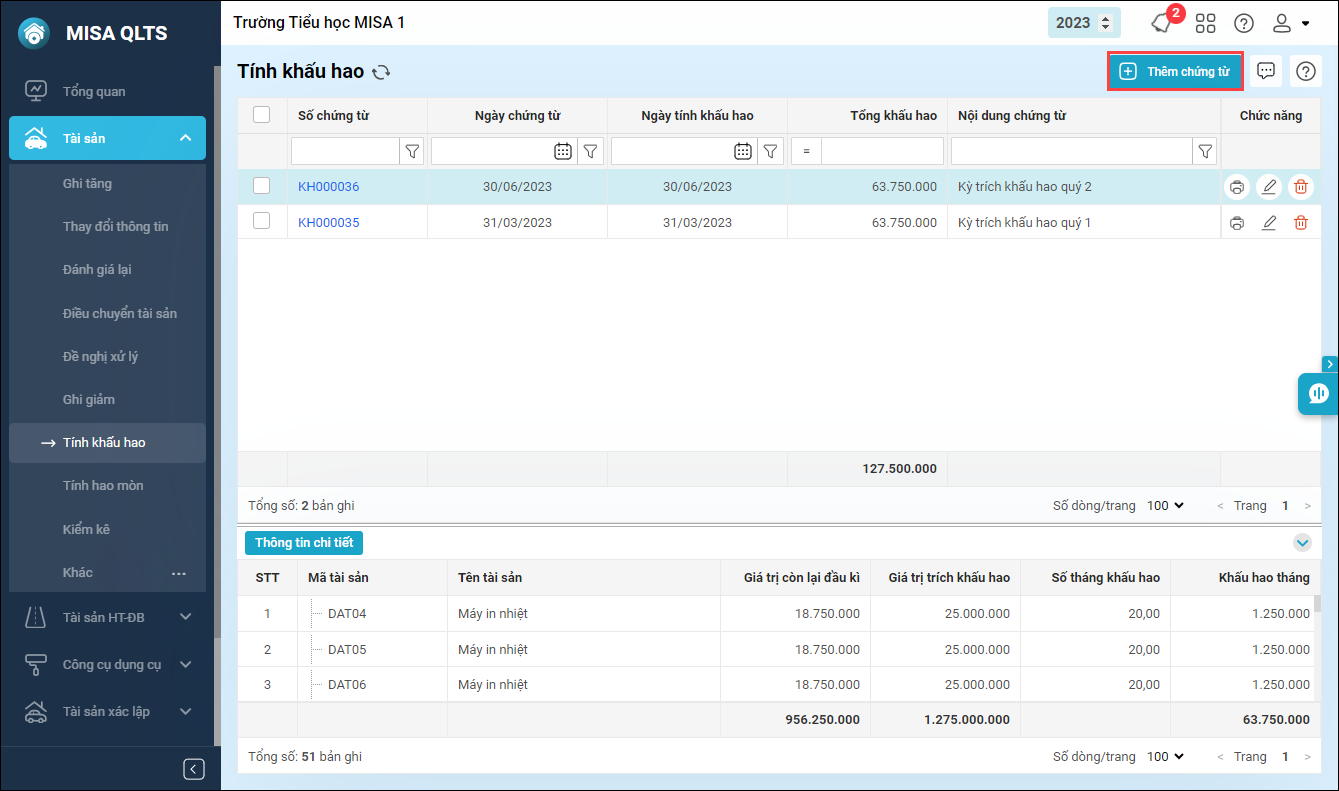
Task: Collapse the Tài sản menu section
Action: coord(186,138)
